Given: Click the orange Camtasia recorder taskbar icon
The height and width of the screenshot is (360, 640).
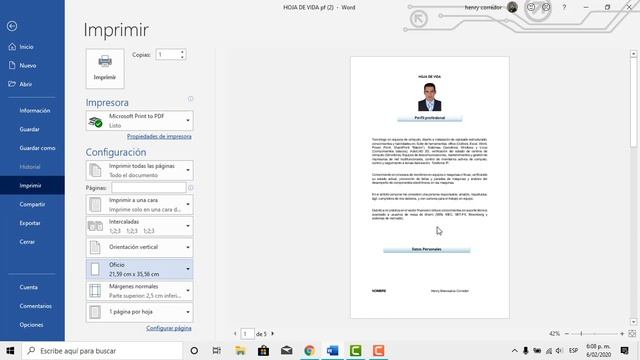Looking at the screenshot, I should [x=378, y=351].
